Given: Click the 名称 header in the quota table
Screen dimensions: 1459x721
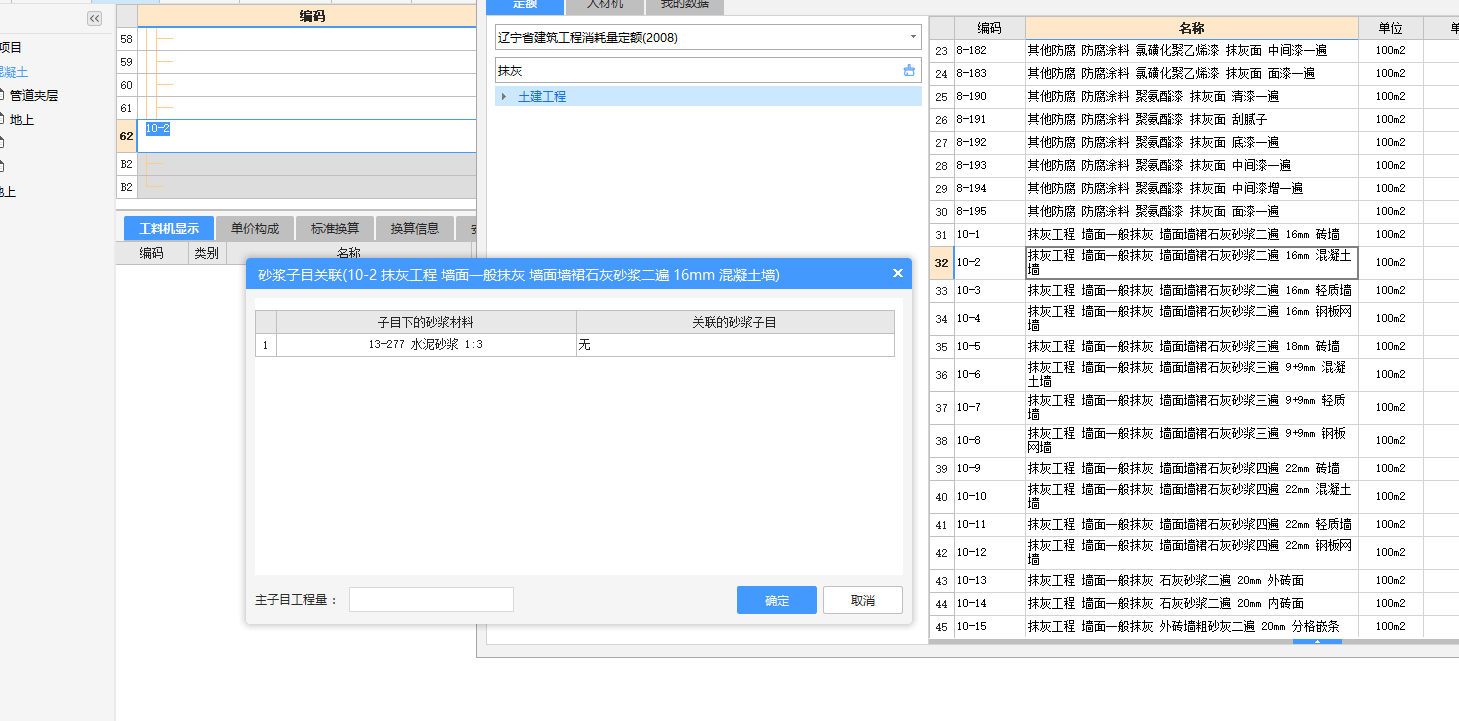Looking at the screenshot, I should pos(1191,28).
